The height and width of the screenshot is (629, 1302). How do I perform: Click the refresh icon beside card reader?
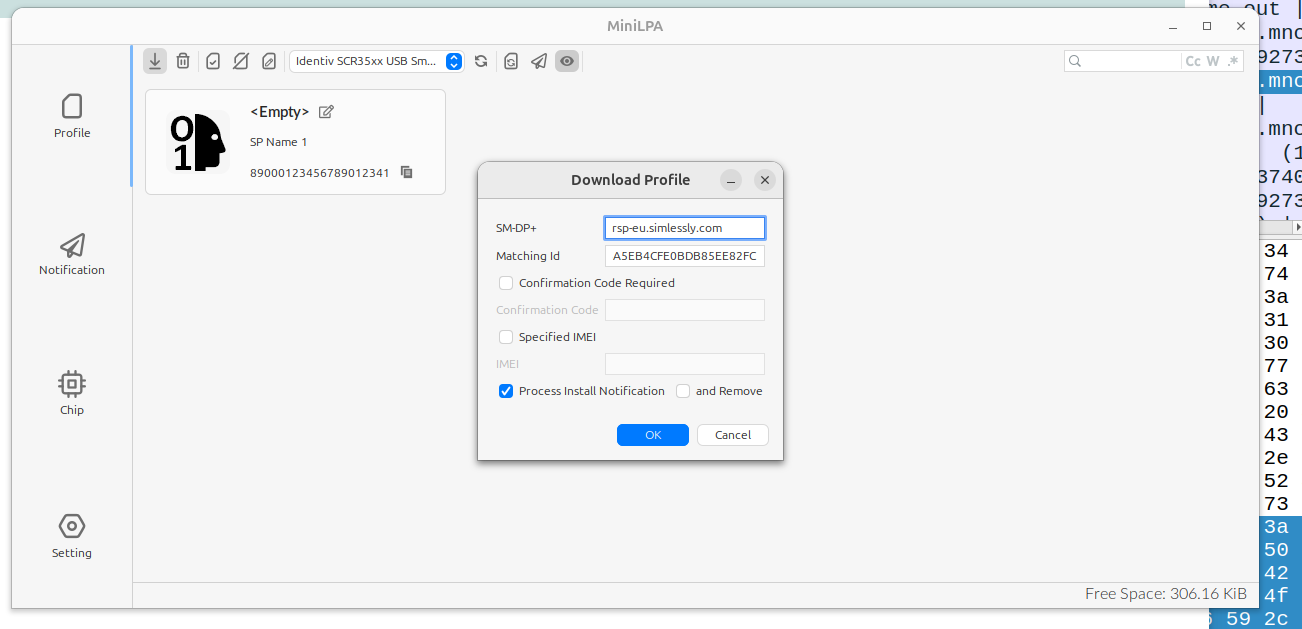[481, 61]
